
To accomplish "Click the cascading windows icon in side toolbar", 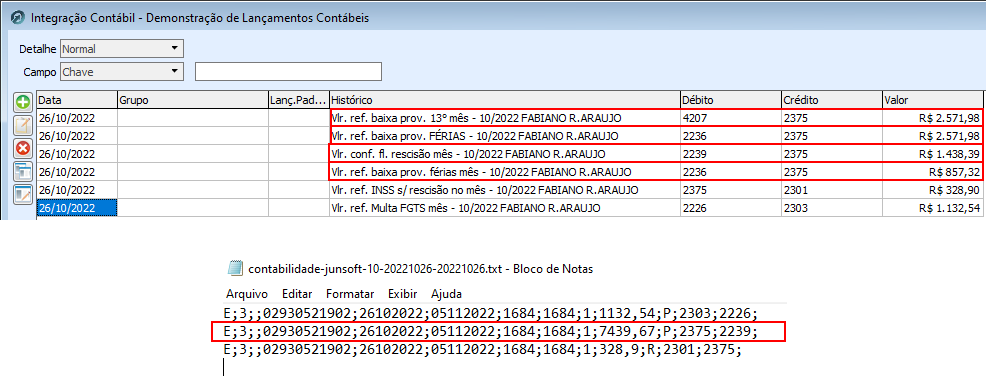I will pos(23,171).
